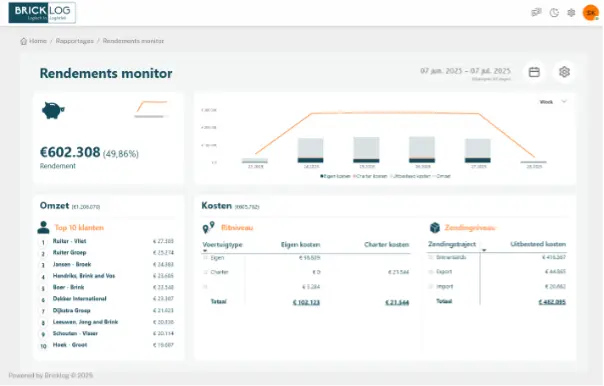Sort by the Voertuigtype column header
Image resolution: width=604 pixels, height=386 pixels.
click(222, 245)
